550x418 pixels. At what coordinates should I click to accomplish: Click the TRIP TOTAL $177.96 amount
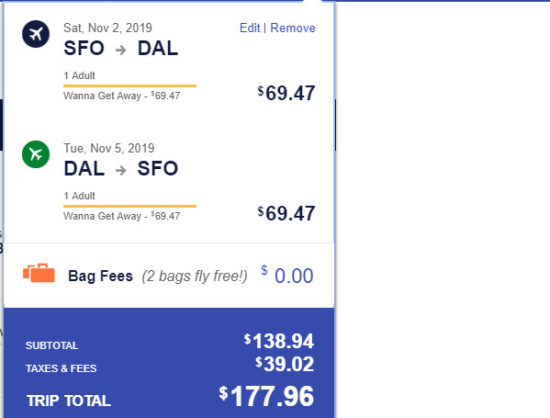click(x=266, y=396)
